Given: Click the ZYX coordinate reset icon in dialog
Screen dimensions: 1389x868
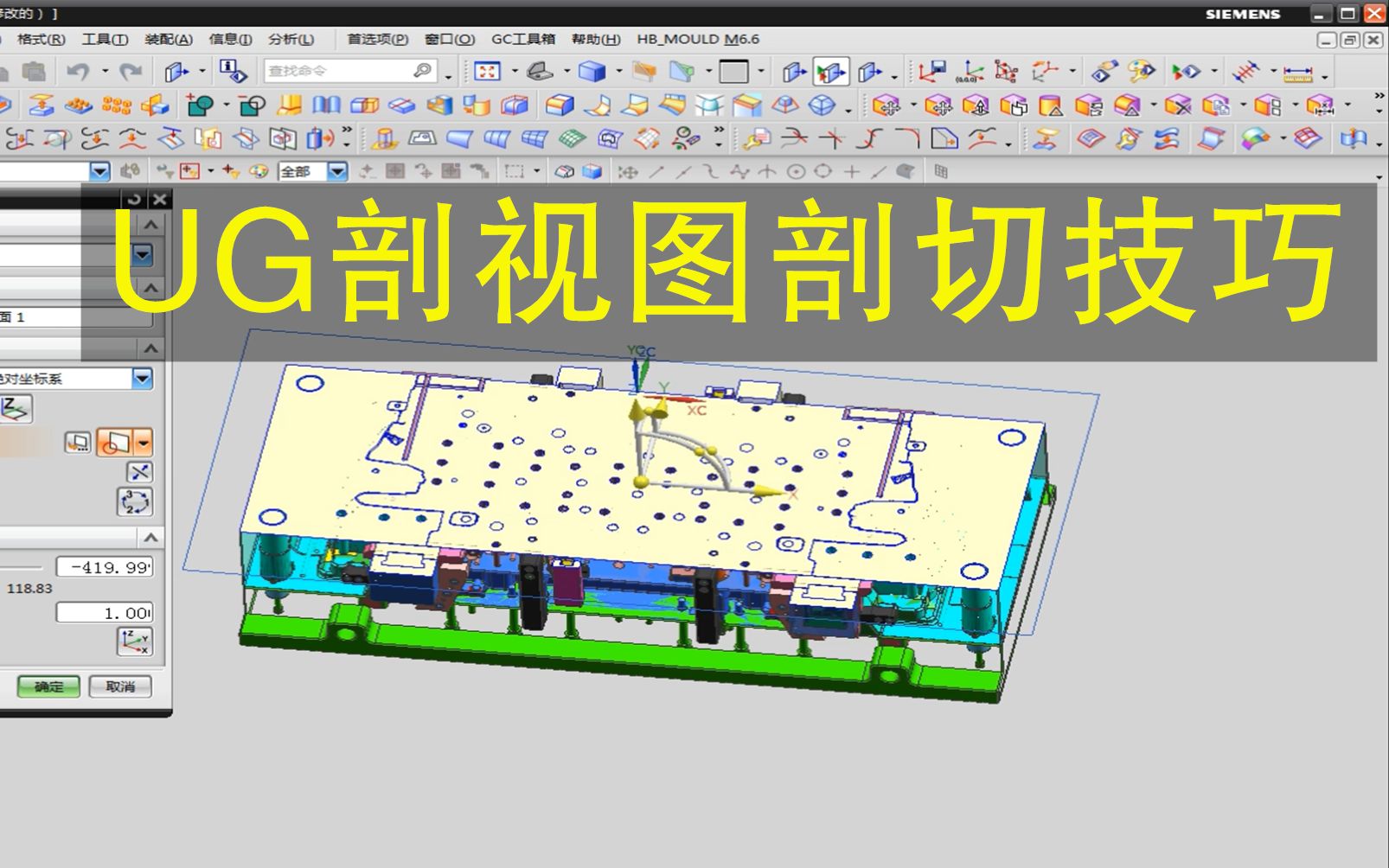Looking at the screenshot, I should (x=135, y=641).
